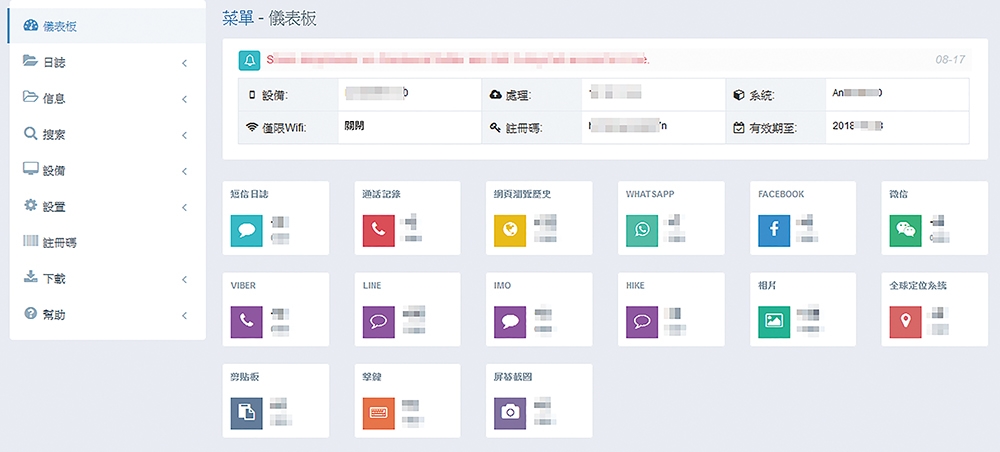Open the 剪貼板 clipboard icon
Screen dimensions: 1000x452
click(x=246, y=413)
